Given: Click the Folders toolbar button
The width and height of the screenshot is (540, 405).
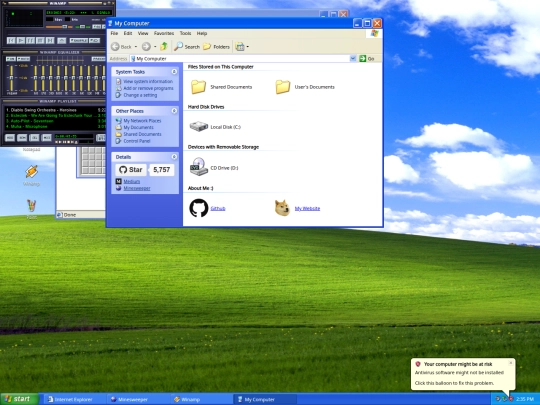Looking at the screenshot, I should pyautogui.click(x=216, y=46).
